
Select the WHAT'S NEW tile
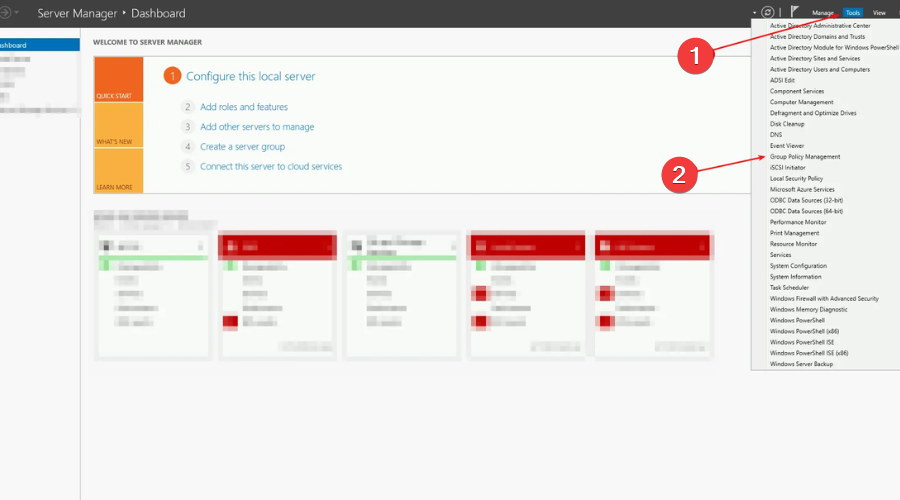coord(119,125)
